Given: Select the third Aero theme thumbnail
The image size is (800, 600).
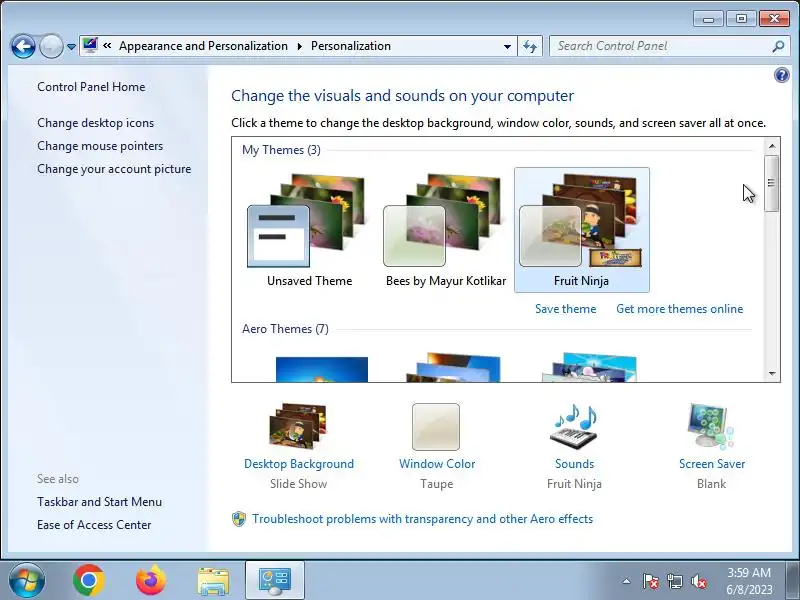Looking at the screenshot, I should click(589, 367).
